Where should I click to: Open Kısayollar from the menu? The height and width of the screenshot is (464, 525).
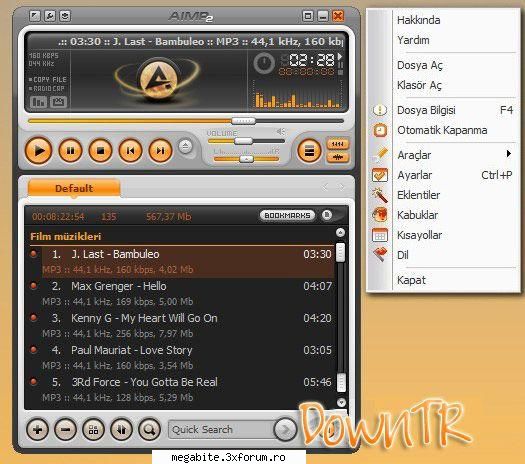click(444, 235)
